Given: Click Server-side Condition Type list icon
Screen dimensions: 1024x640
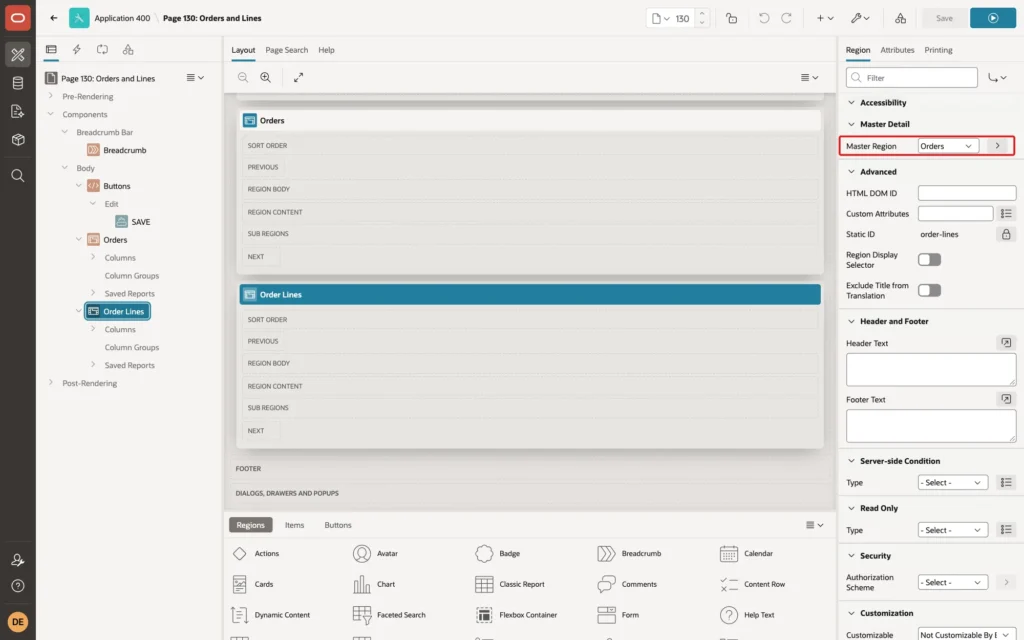Looking at the screenshot, I should click(x=1006, y=482).
